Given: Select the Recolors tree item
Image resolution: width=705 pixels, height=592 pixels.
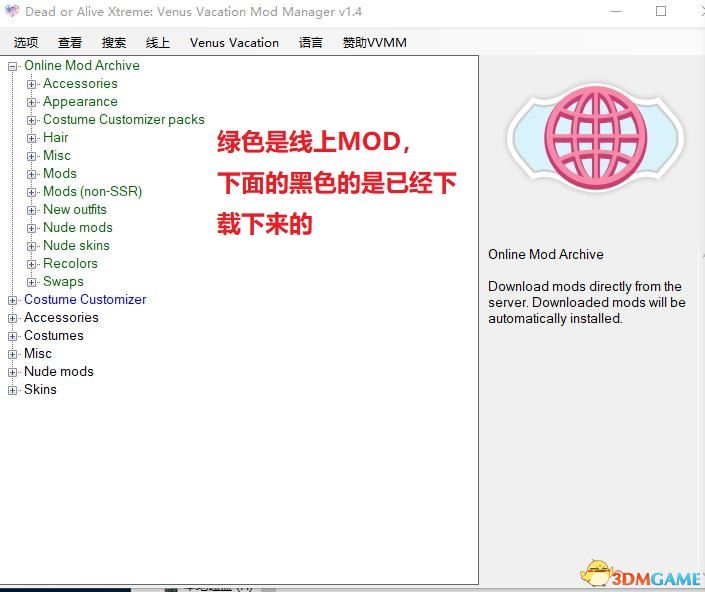Looking at the screenshot, I should [x=70, y=264].
